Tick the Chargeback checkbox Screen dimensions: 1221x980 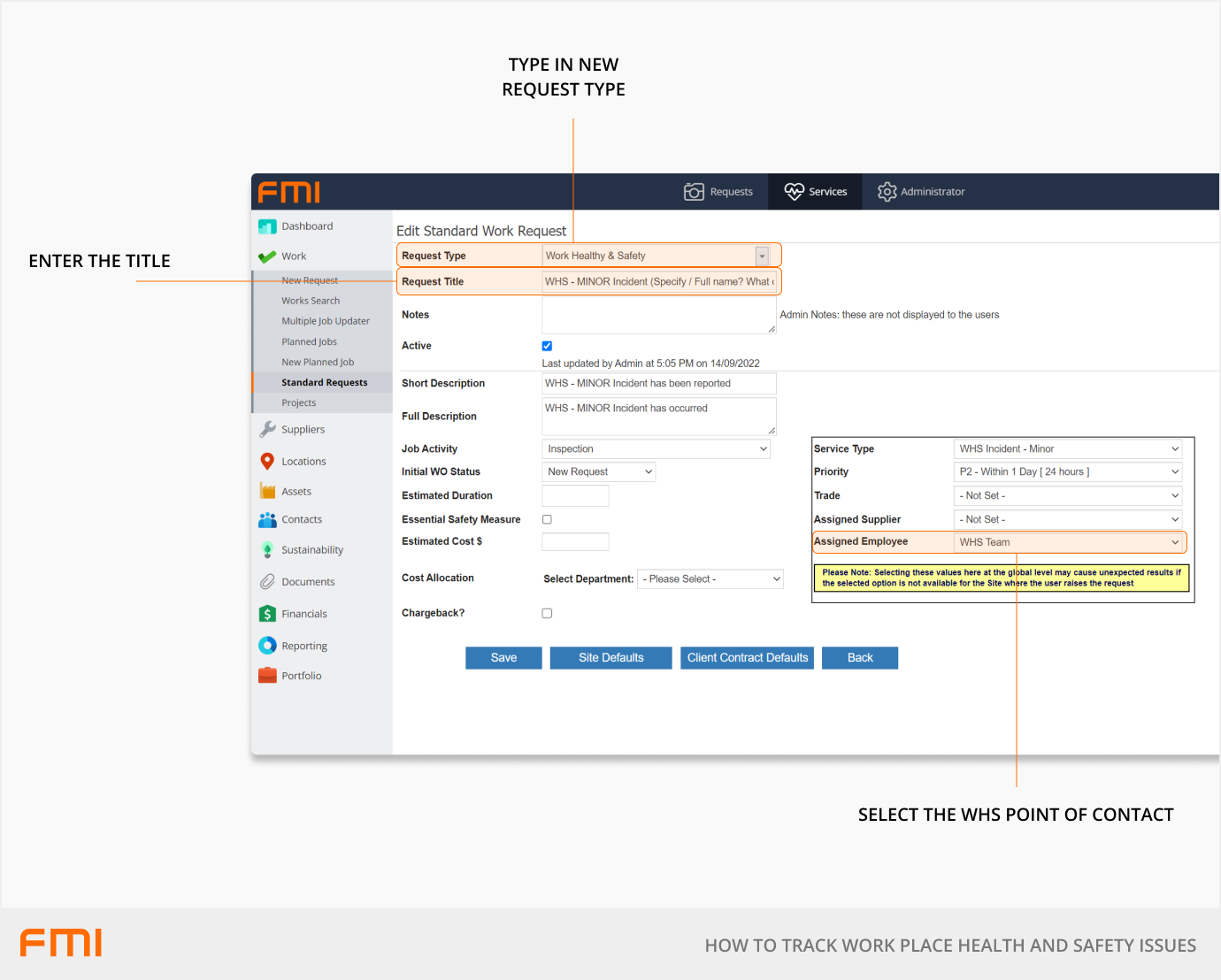point(547,613)
